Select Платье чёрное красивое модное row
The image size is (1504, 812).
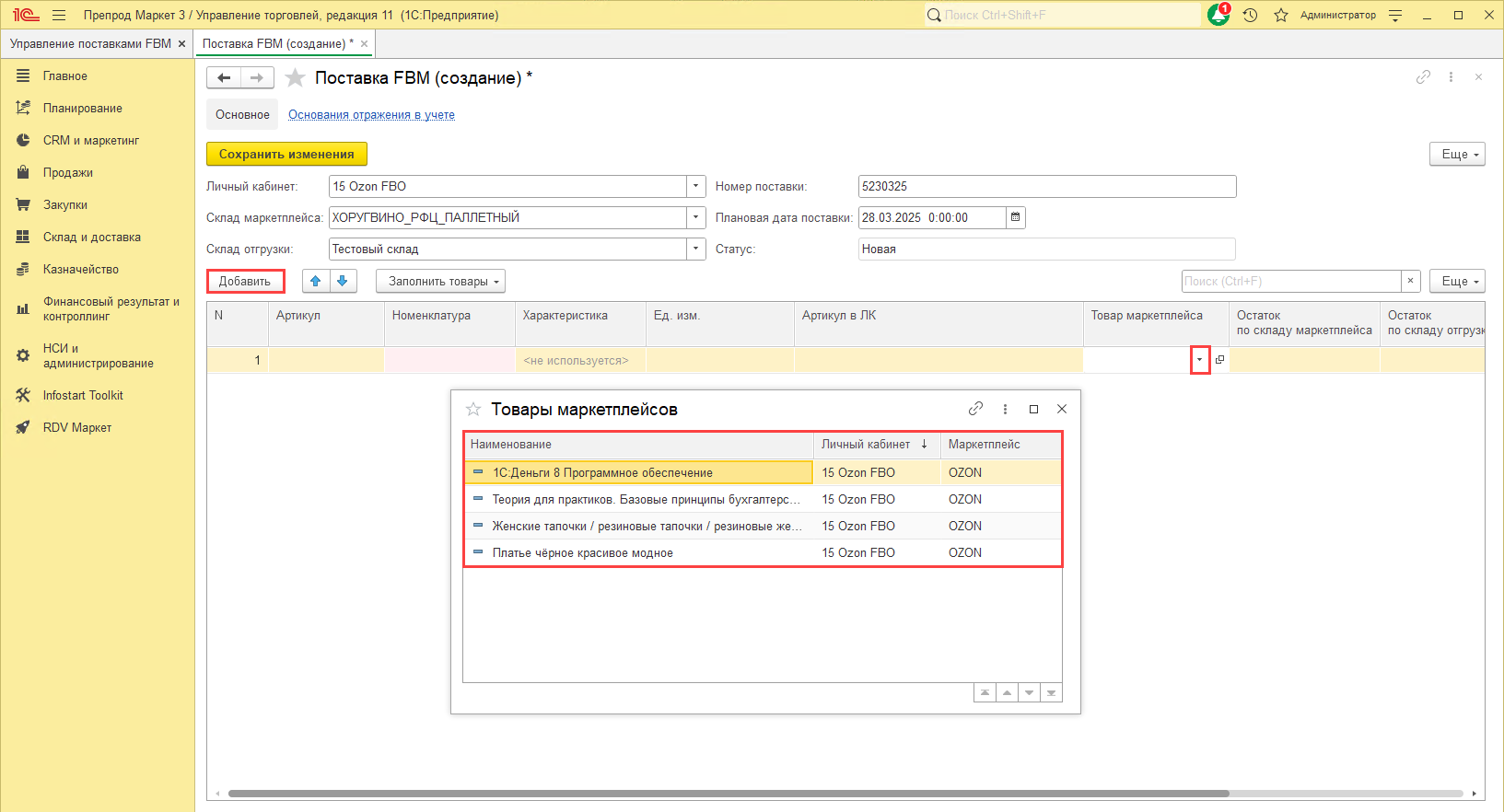[582, 553]
